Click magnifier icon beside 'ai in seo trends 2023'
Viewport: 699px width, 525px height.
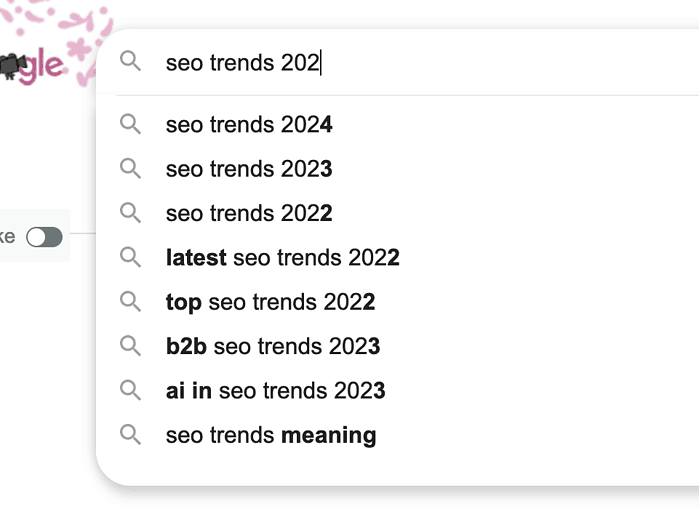(x=130, y=390)
